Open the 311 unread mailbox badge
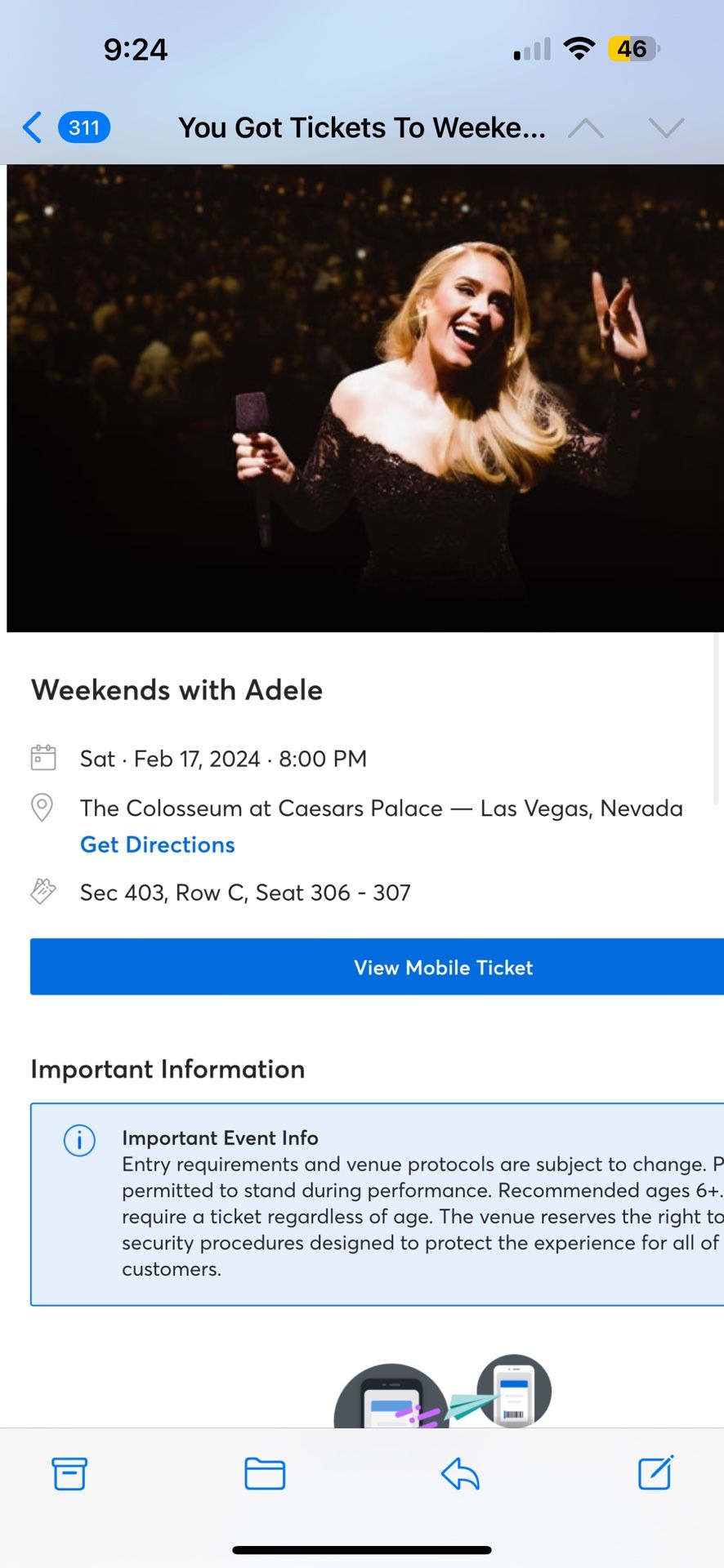The width and height of the screenshot is (724, 1568). click(84, 127)
